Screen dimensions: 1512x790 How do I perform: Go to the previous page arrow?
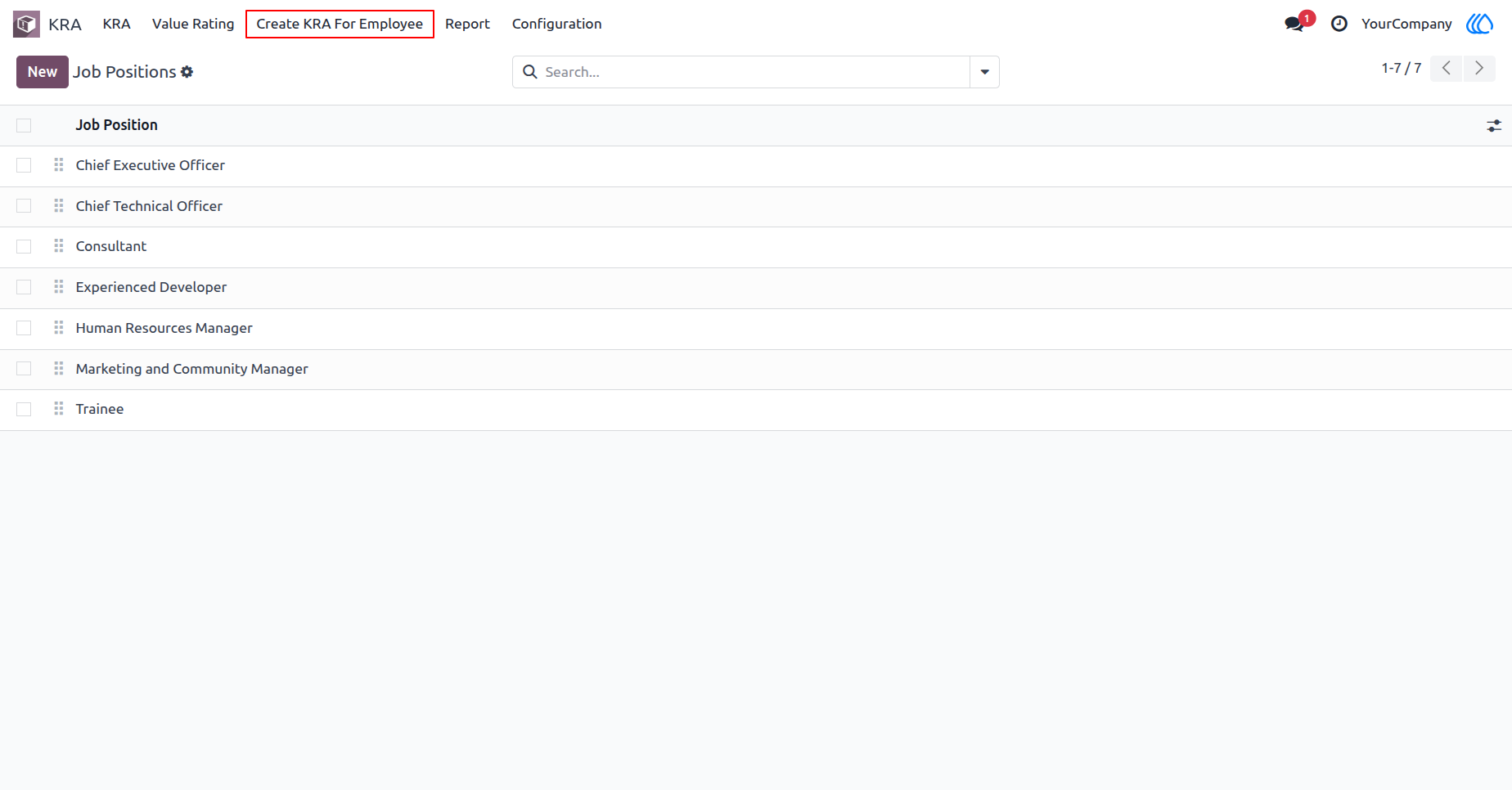click(x=1447, y=68)
